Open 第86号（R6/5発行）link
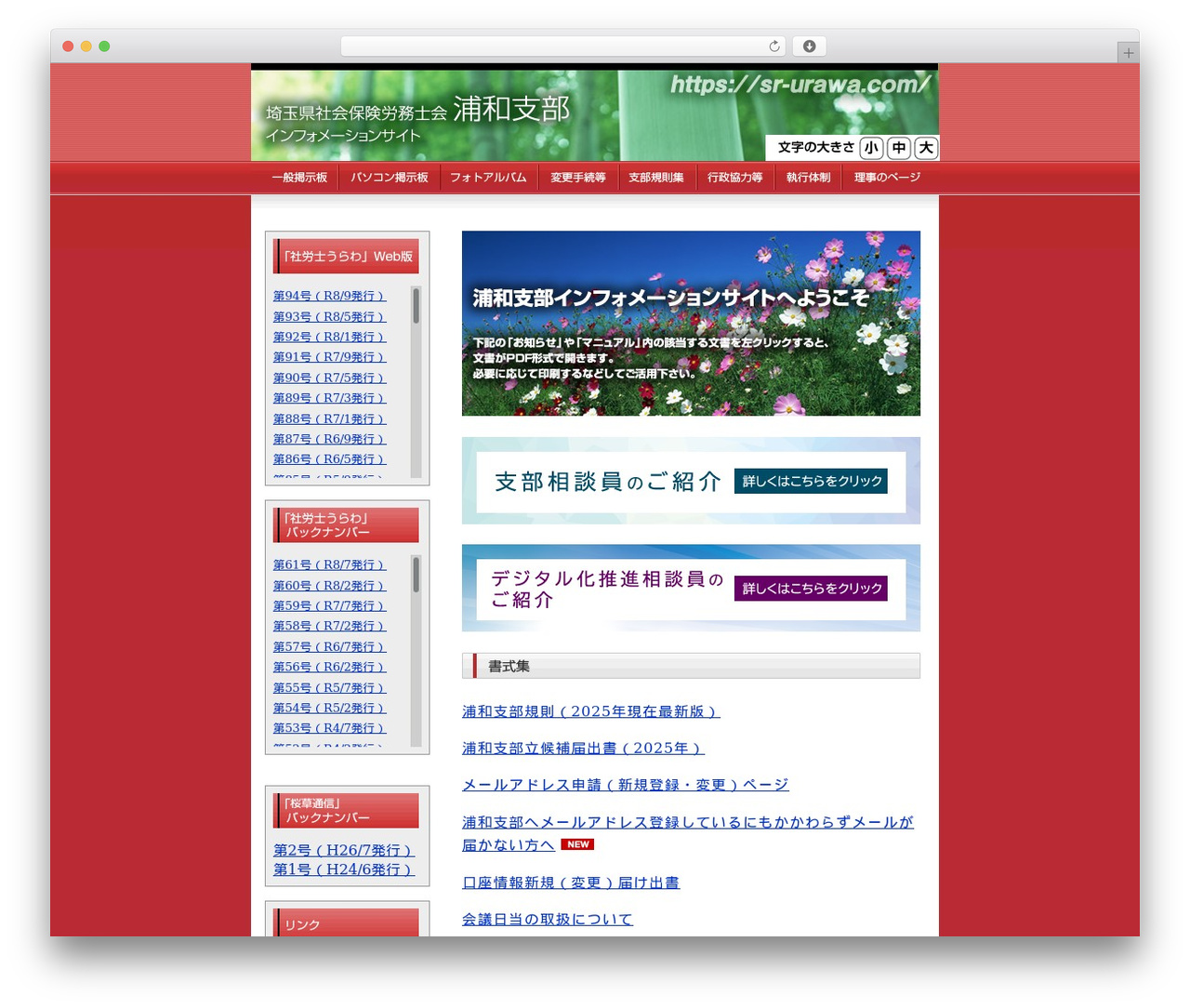Viewport: 1190px width, 1008px height. (329, 459)
